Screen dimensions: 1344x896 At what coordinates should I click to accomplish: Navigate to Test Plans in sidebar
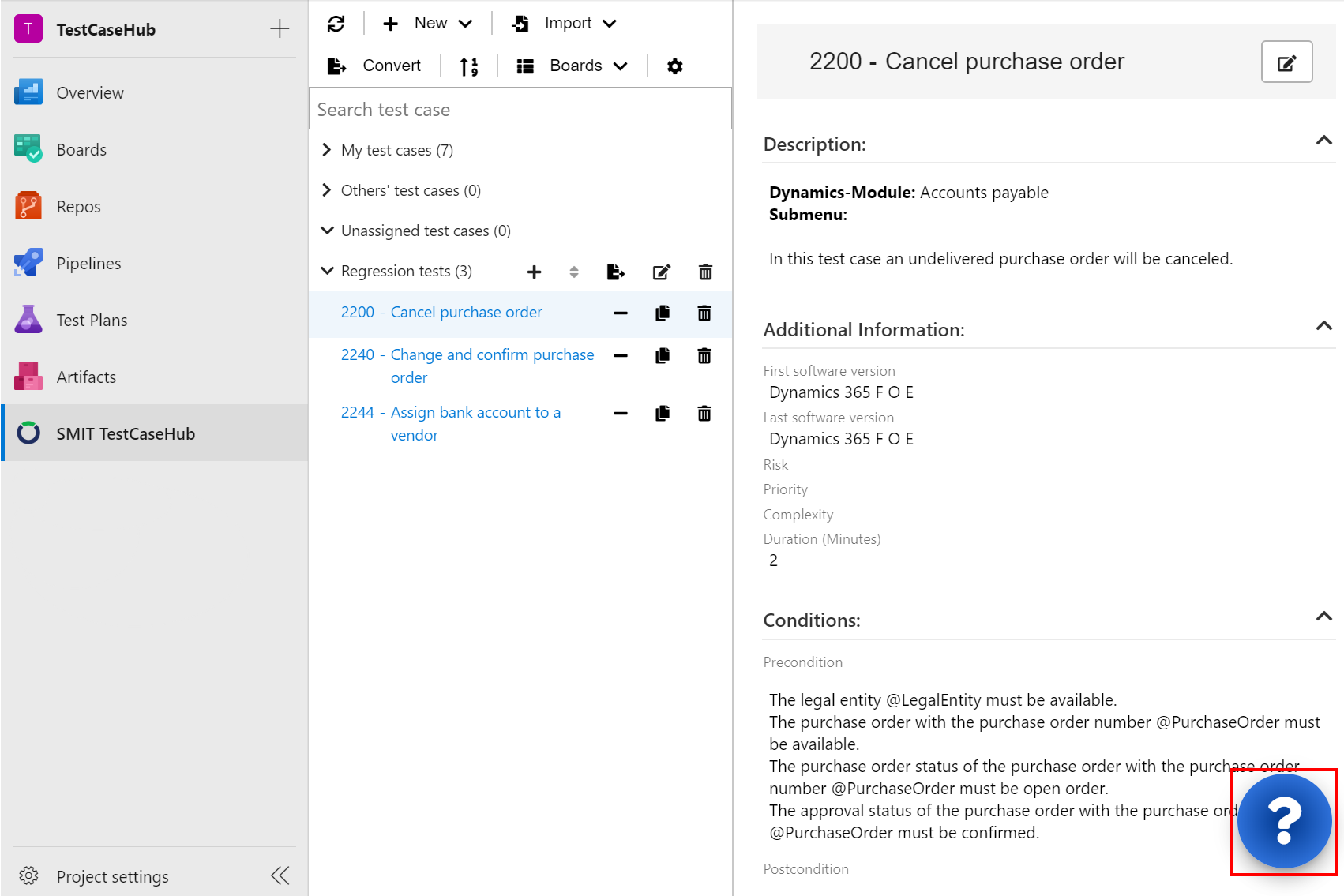click(x=92, y=321)
